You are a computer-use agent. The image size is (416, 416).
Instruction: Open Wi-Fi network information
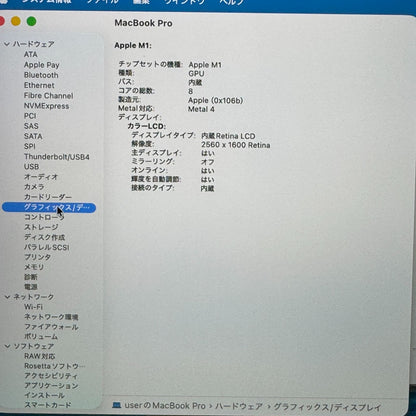point(33,307)
